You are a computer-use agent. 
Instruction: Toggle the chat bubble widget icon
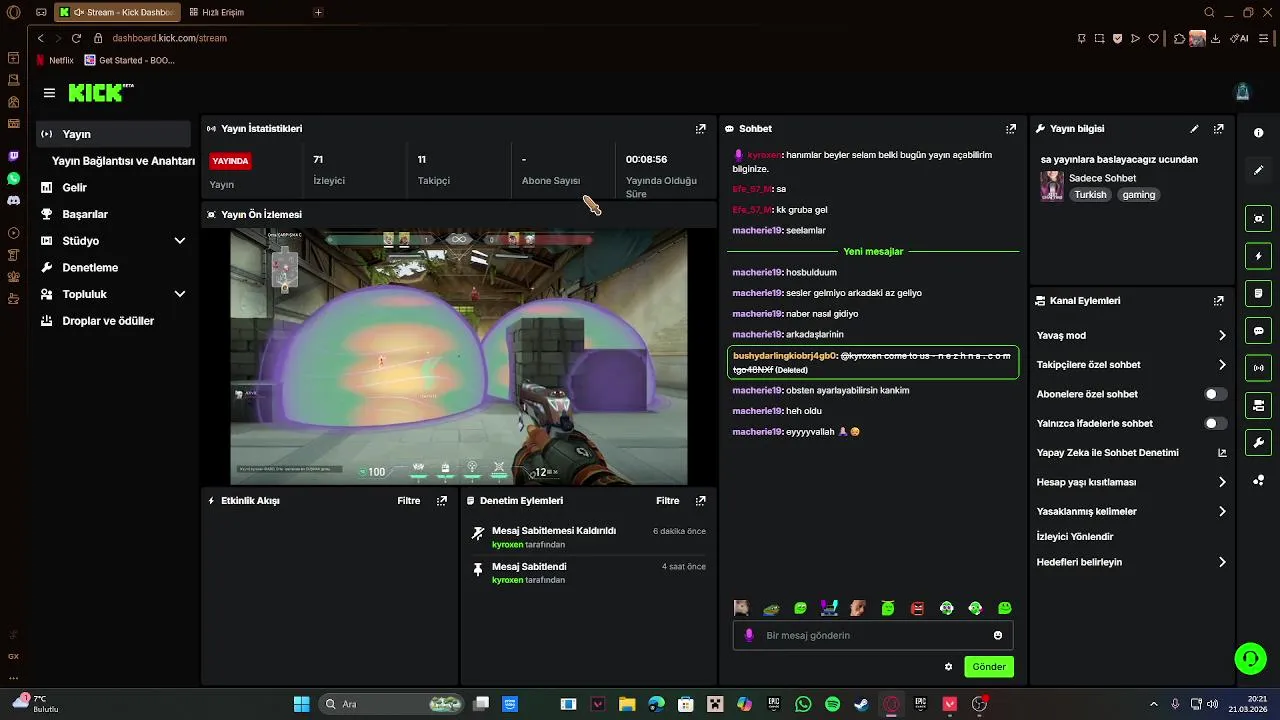(1258, 331)
